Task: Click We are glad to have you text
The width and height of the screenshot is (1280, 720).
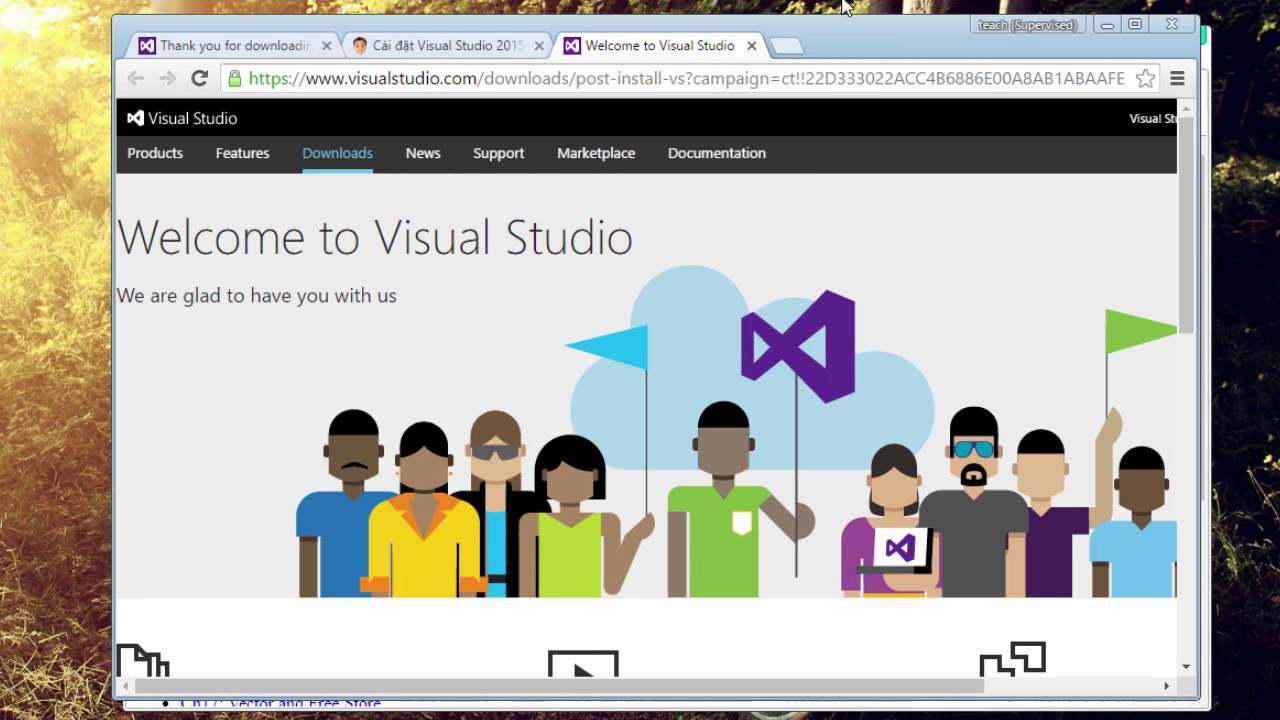Action: pos(257,295)
